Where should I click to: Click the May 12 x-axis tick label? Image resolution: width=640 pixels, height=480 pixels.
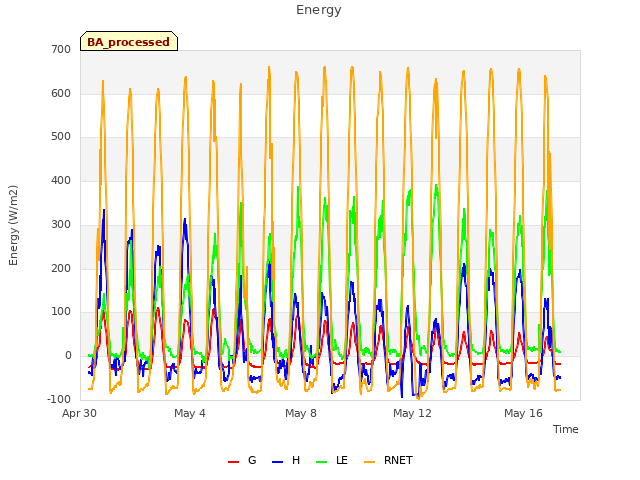pyautogui.click(x=412, y=413)
